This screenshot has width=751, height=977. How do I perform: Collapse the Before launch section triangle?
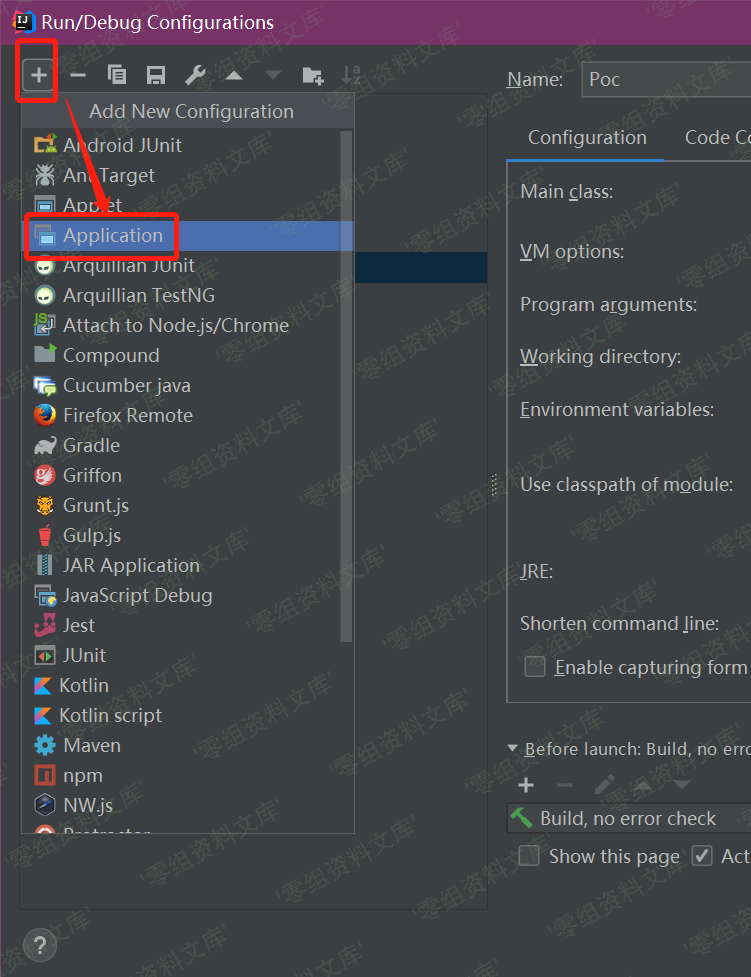pyautogui.click(x=513, y=748)
